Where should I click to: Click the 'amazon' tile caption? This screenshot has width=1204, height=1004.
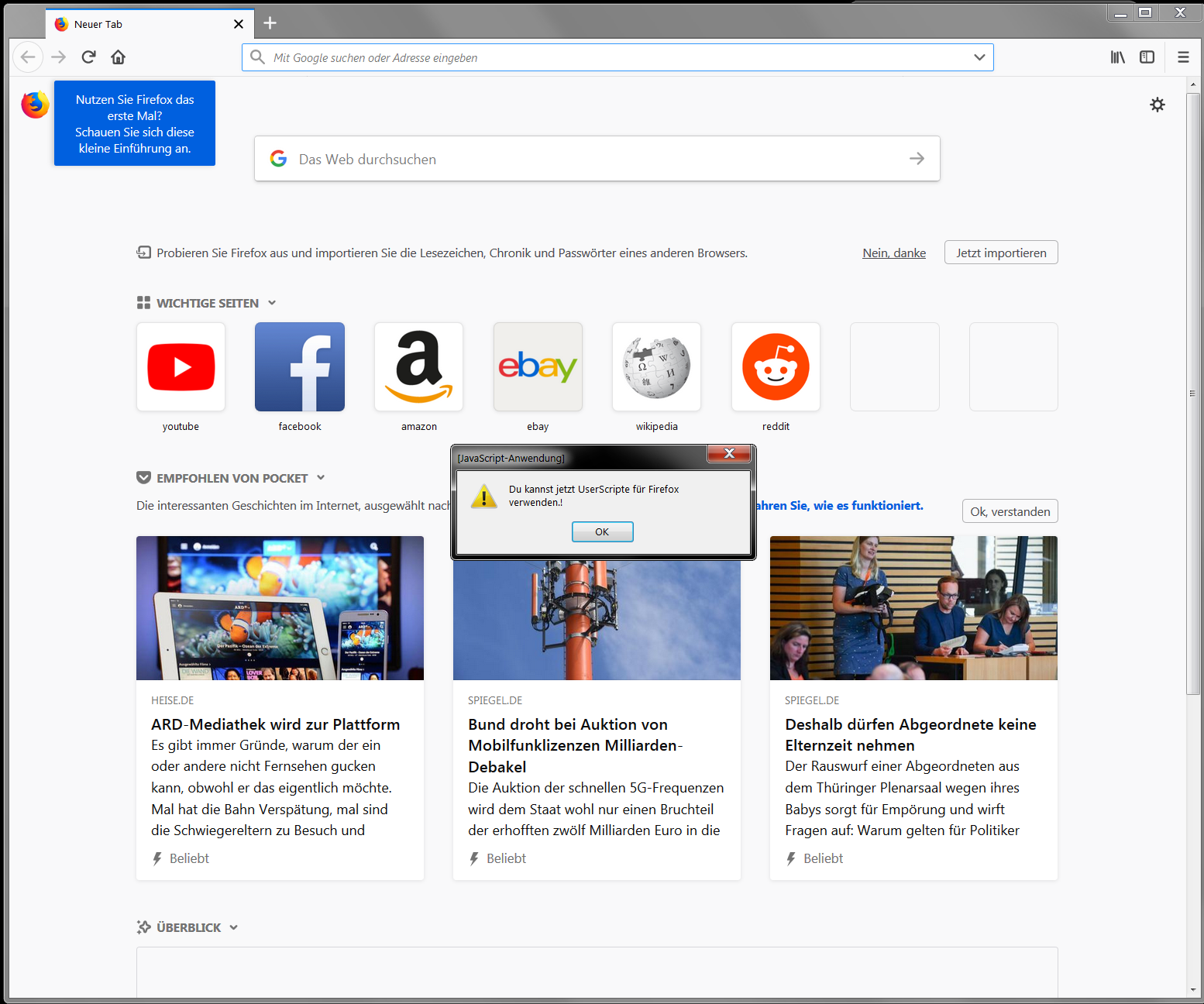419,426
